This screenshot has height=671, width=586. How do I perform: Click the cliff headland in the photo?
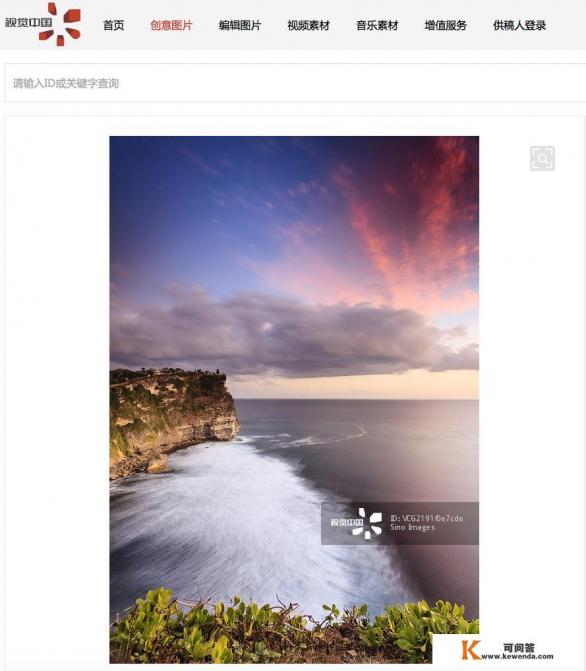point(171,419)
